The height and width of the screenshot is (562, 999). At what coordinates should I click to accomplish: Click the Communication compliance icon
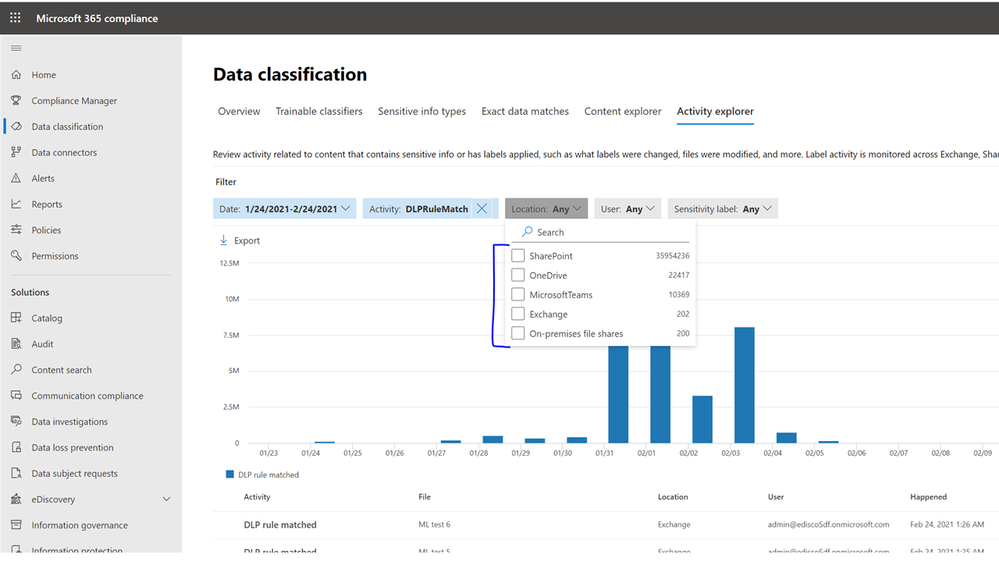pyautogui.click(x=17, y=395)
